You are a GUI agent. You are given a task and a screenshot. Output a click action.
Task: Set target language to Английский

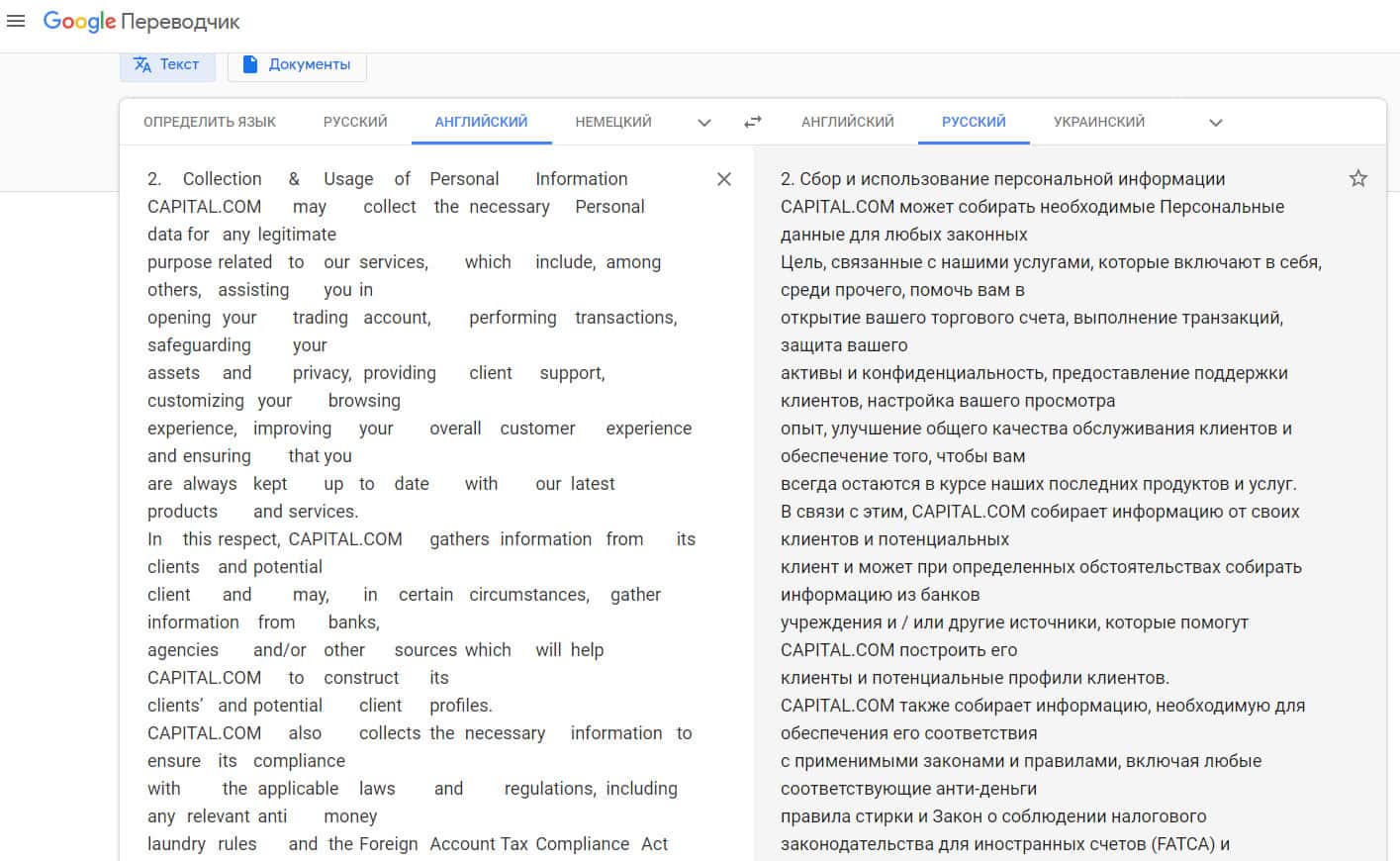point(847,122)
